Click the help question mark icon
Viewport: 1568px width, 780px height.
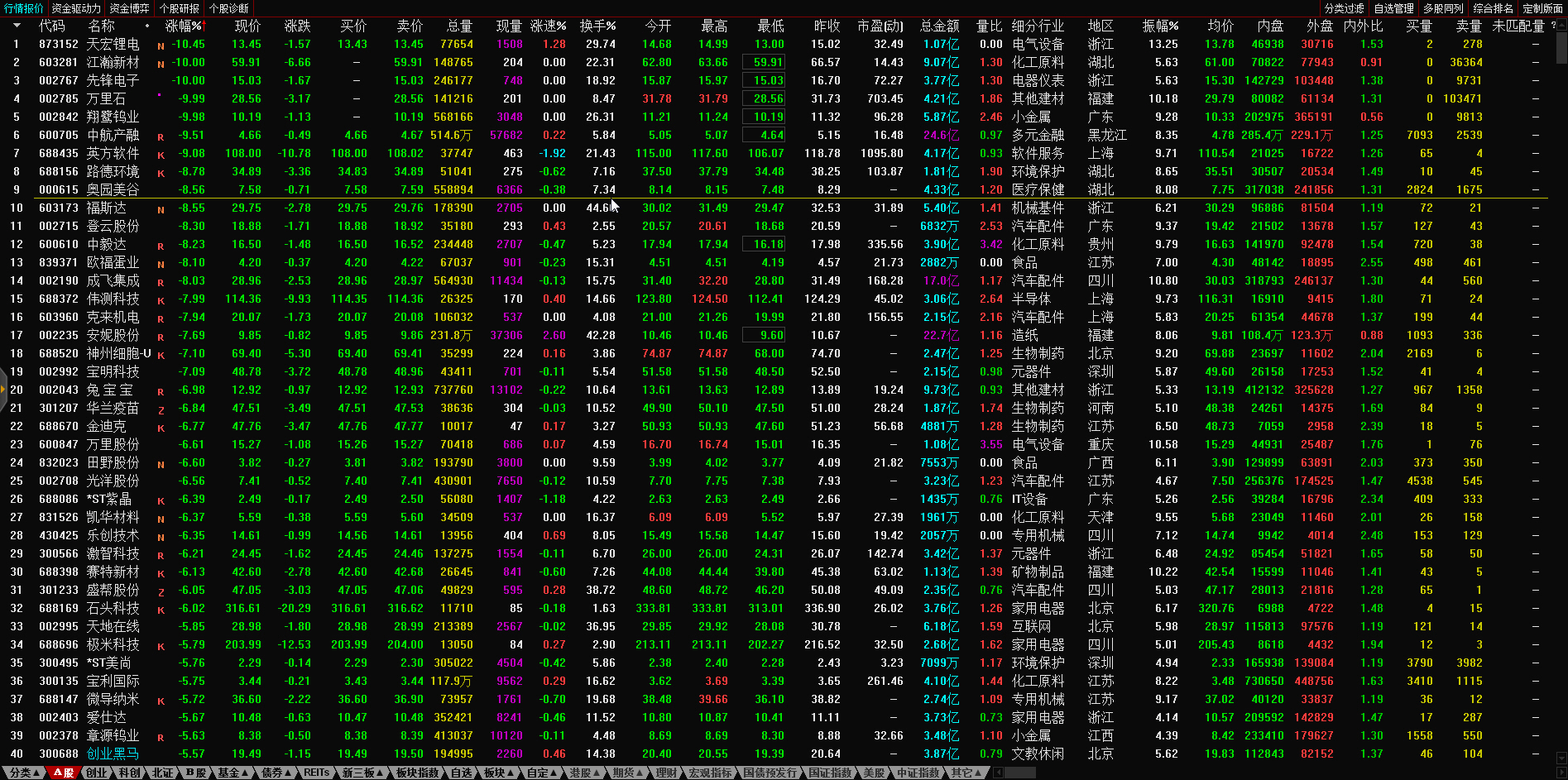pyautogui.click(x=1553, y=26)
